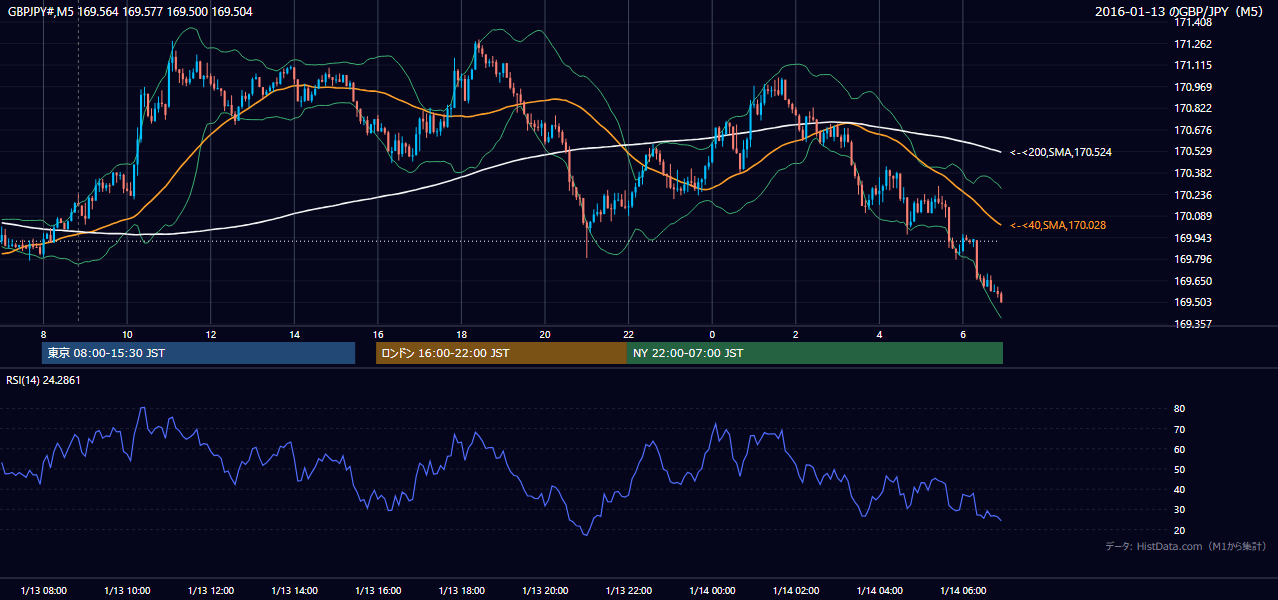Screen dimensions: 1278x600
Task: Click the '1/14 00:00' bottom time label
Action: pyautogui.click(x=712, y=591)
